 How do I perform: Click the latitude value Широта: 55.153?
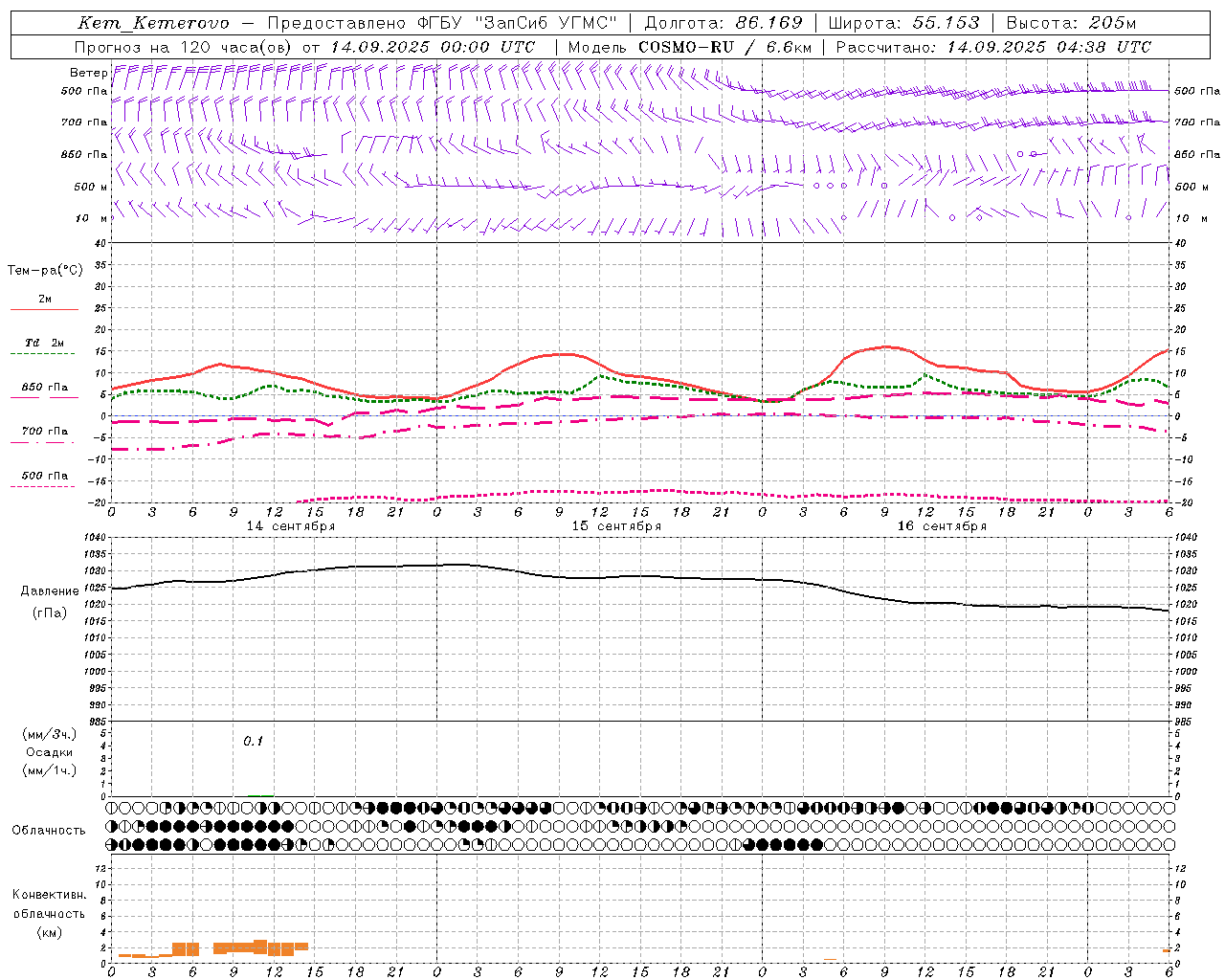pos(903,23)
